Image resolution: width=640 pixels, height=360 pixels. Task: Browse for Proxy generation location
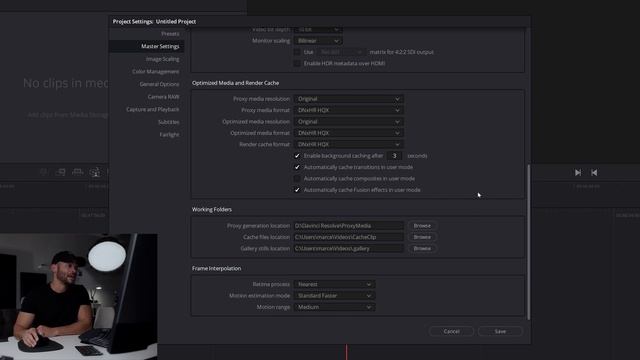tap(422, 226)
